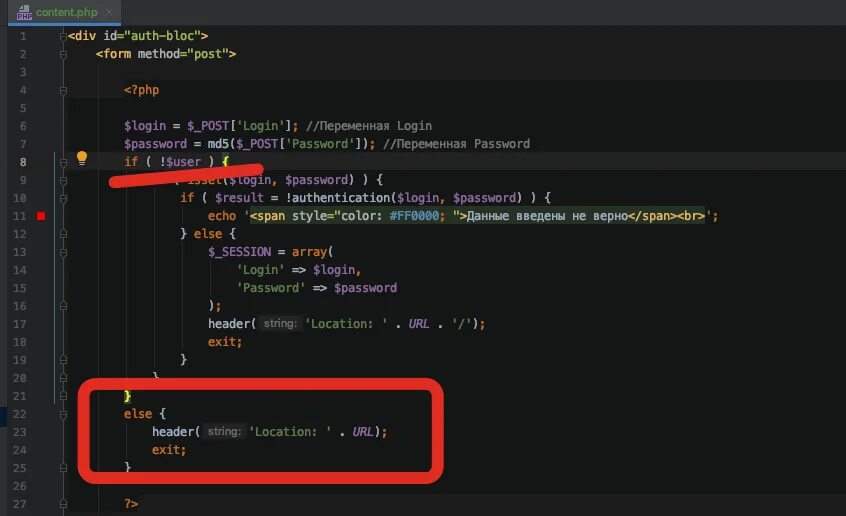Place cursor on md5 function call
846x516 pixels.
click(x=218, y=144)
